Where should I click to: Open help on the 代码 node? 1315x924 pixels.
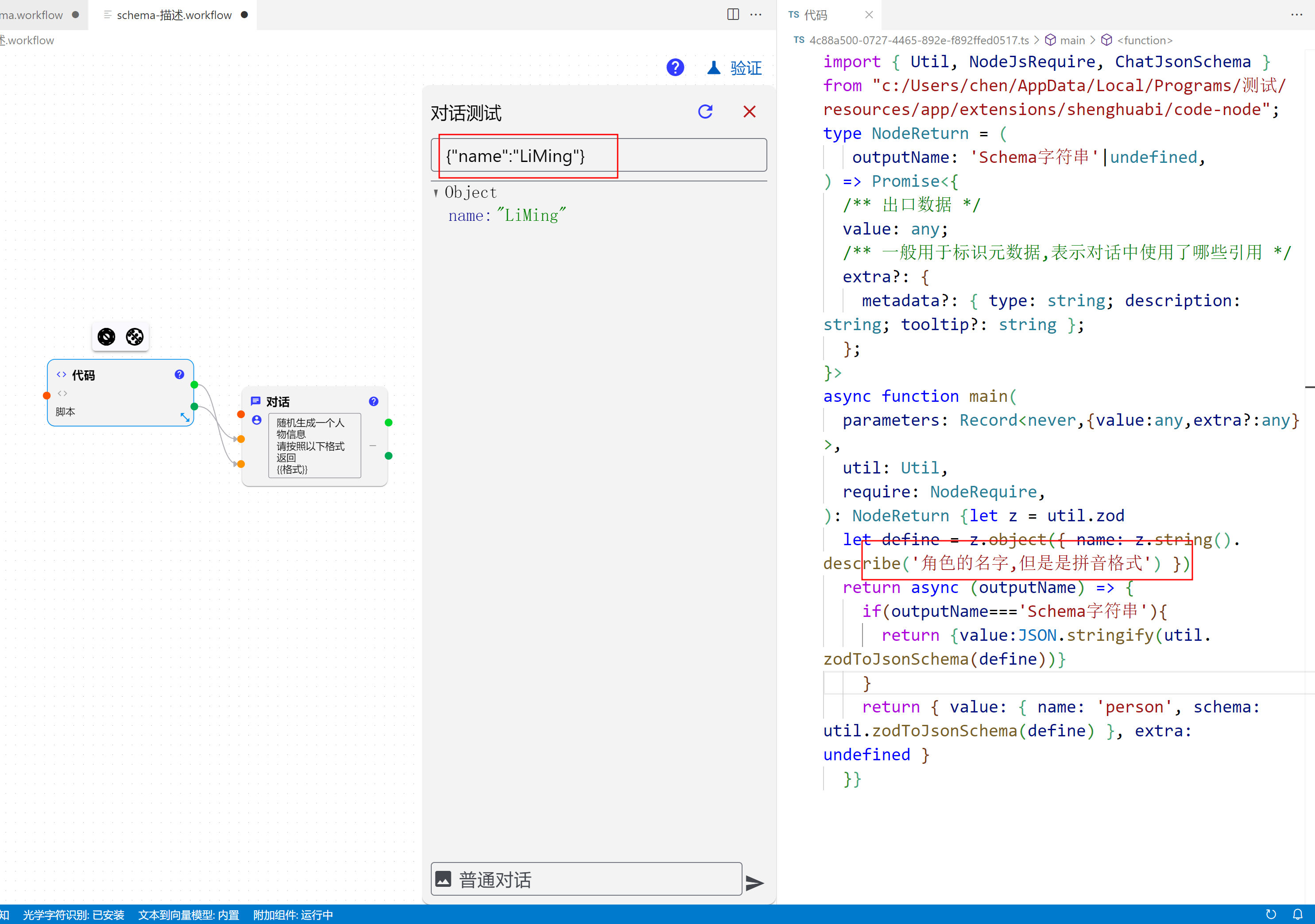coord(179,374)
